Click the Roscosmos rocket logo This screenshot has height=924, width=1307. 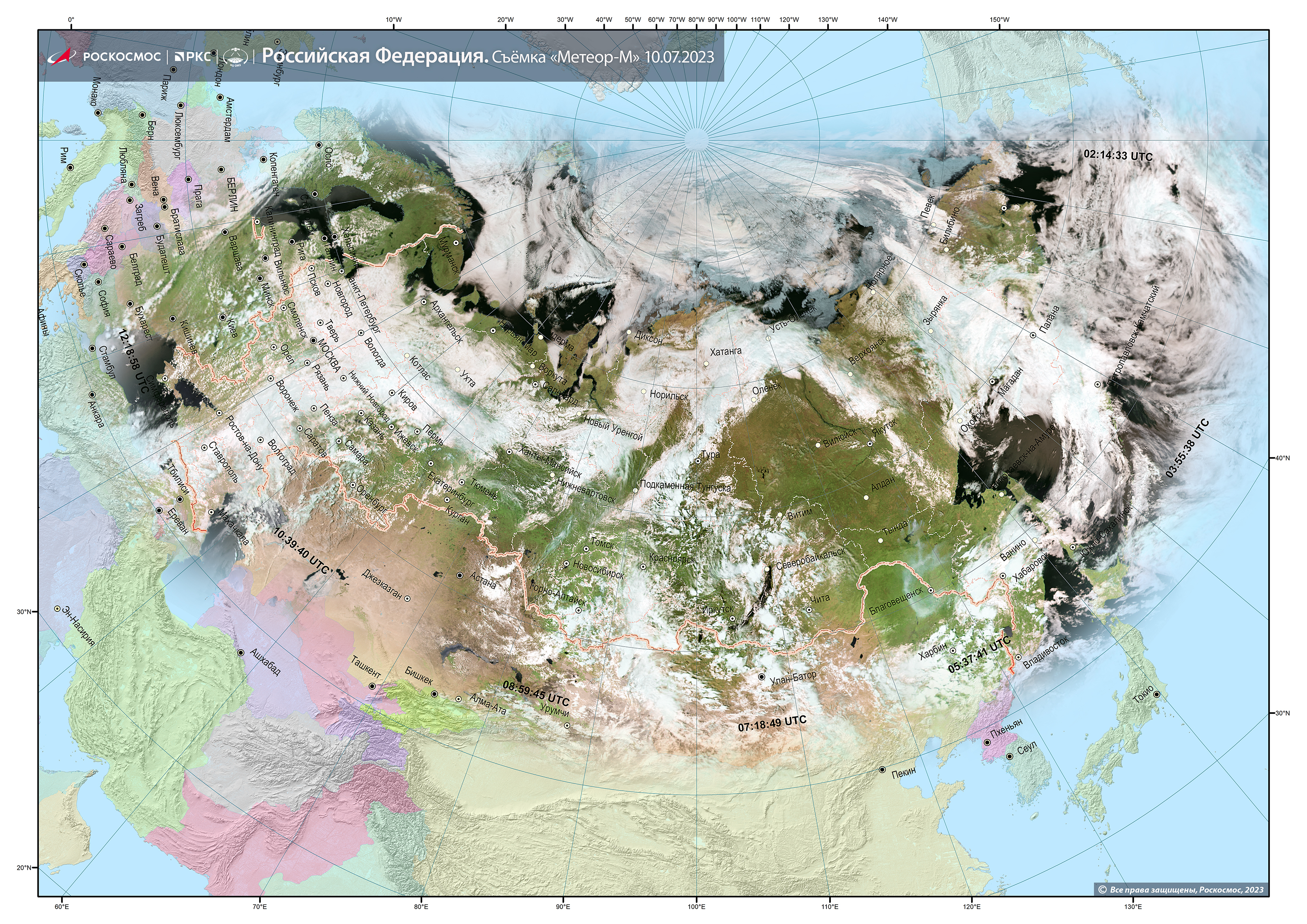pyautogui.click(x=62, y=57)
